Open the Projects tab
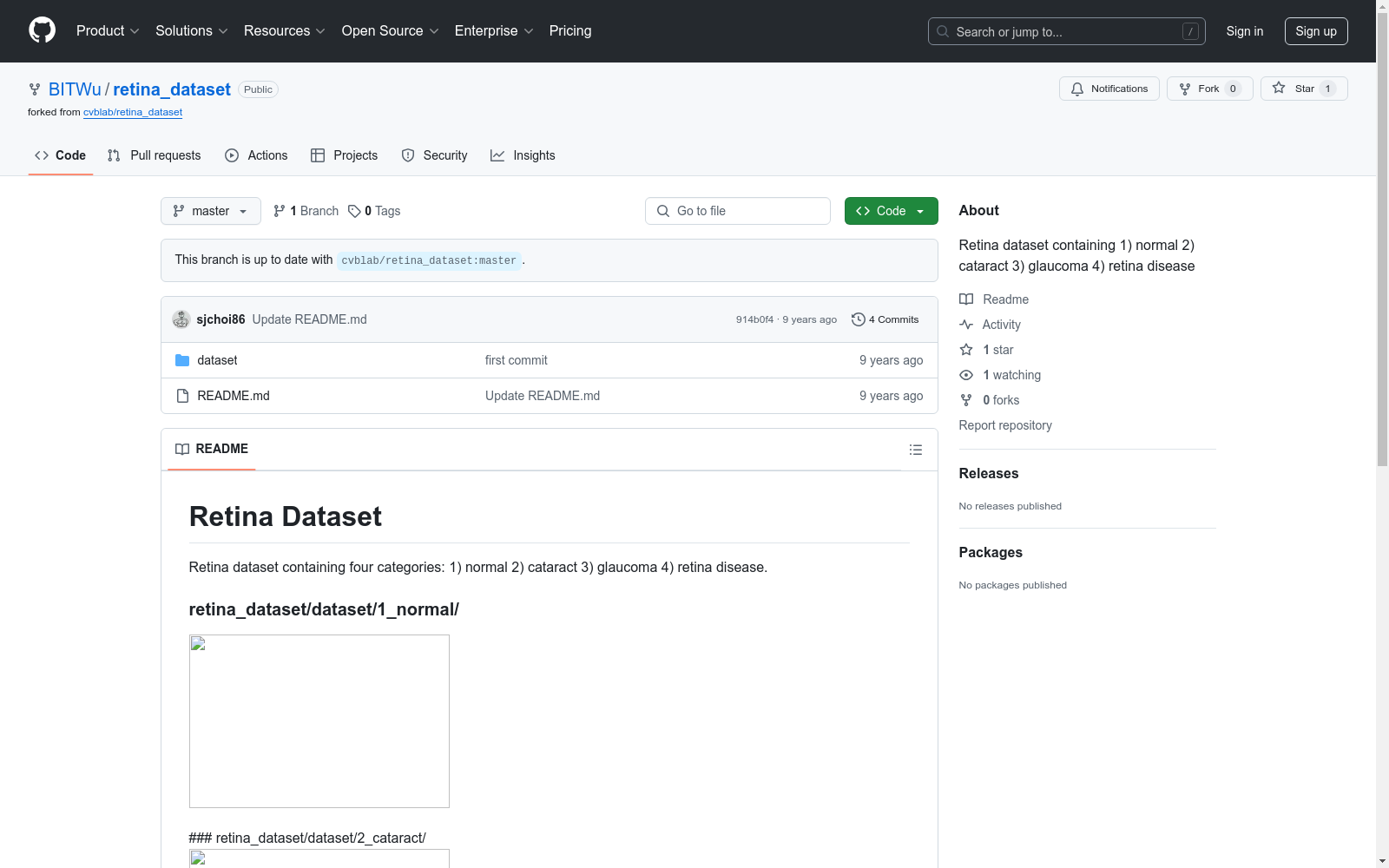The height and width of the screenshot is (868, 1389). (x=345, y=155)
